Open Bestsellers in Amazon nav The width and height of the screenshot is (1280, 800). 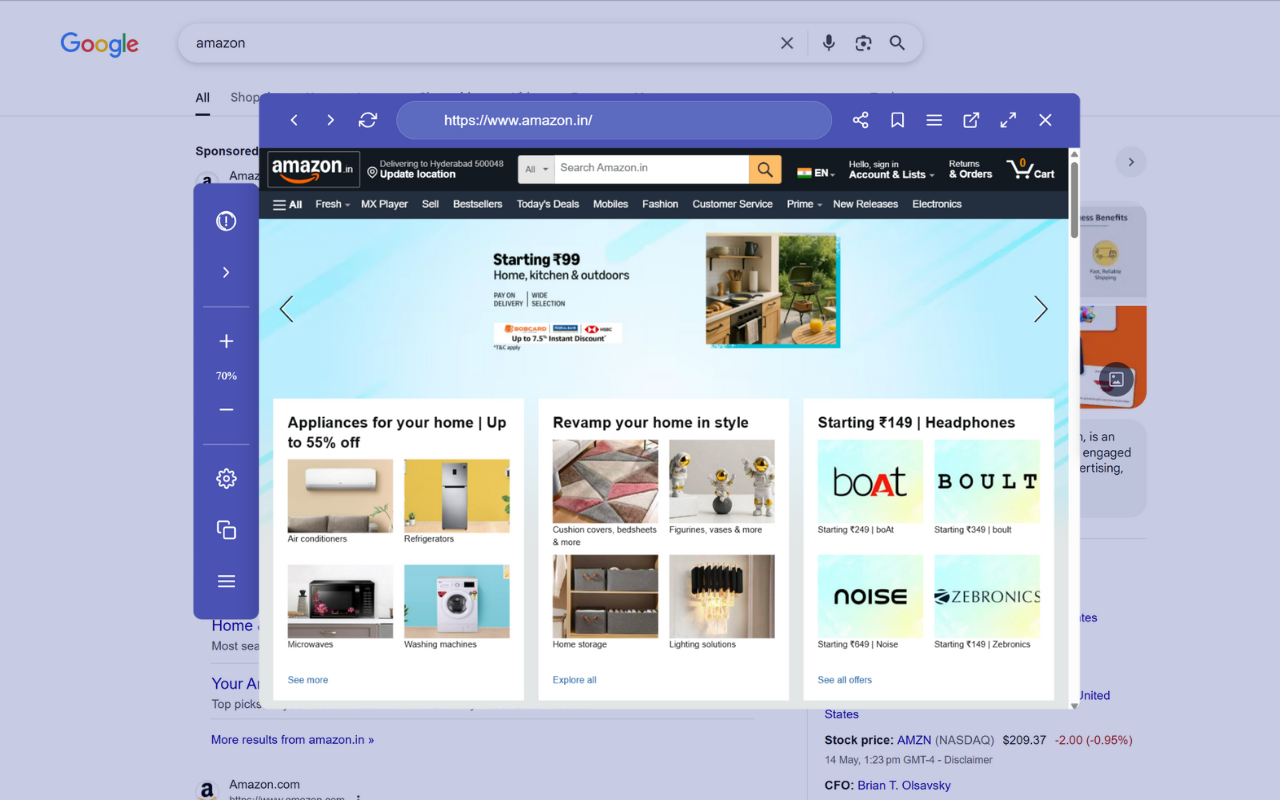[x=477, y=204]
